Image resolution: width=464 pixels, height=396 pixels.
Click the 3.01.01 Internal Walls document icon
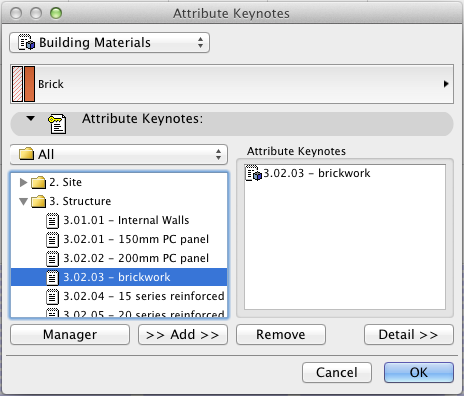[52, 221]
